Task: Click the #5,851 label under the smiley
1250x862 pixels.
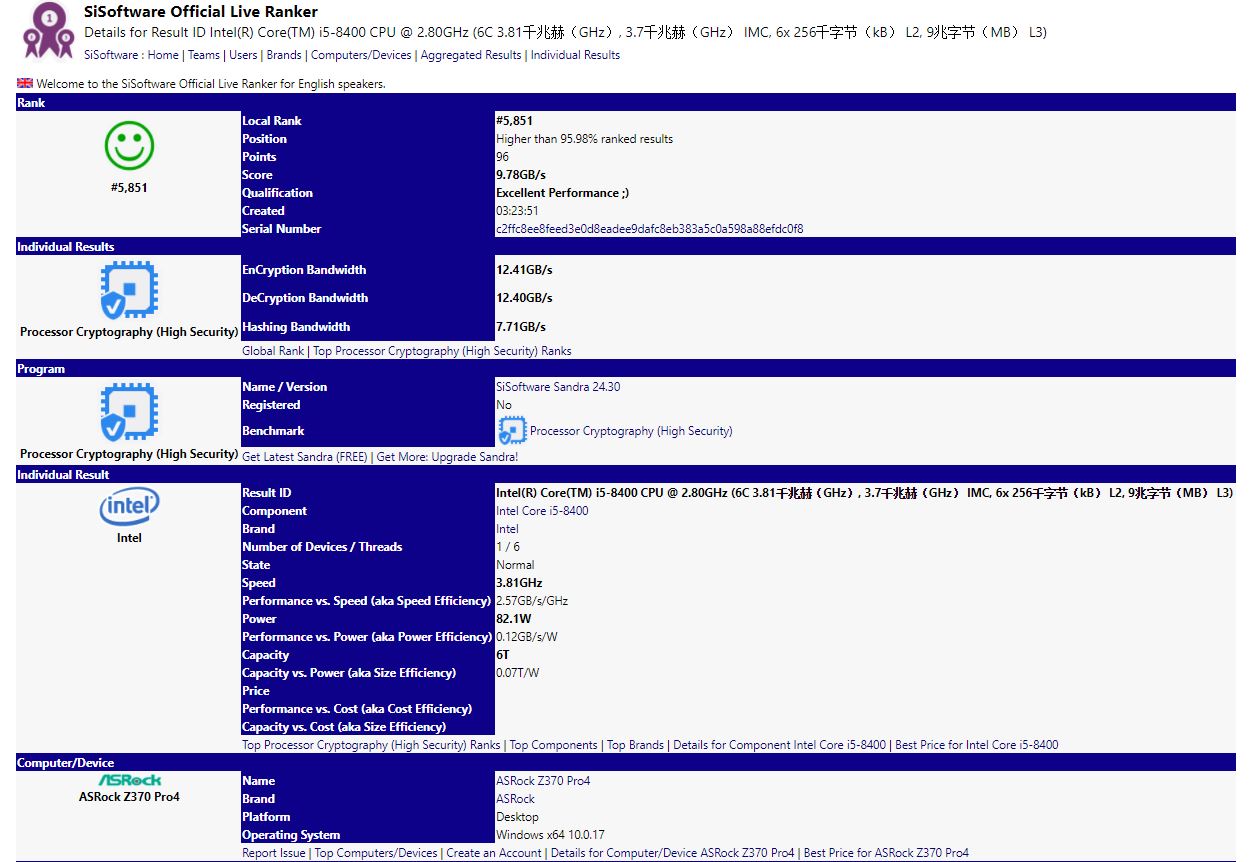Action: click(129, 187)
